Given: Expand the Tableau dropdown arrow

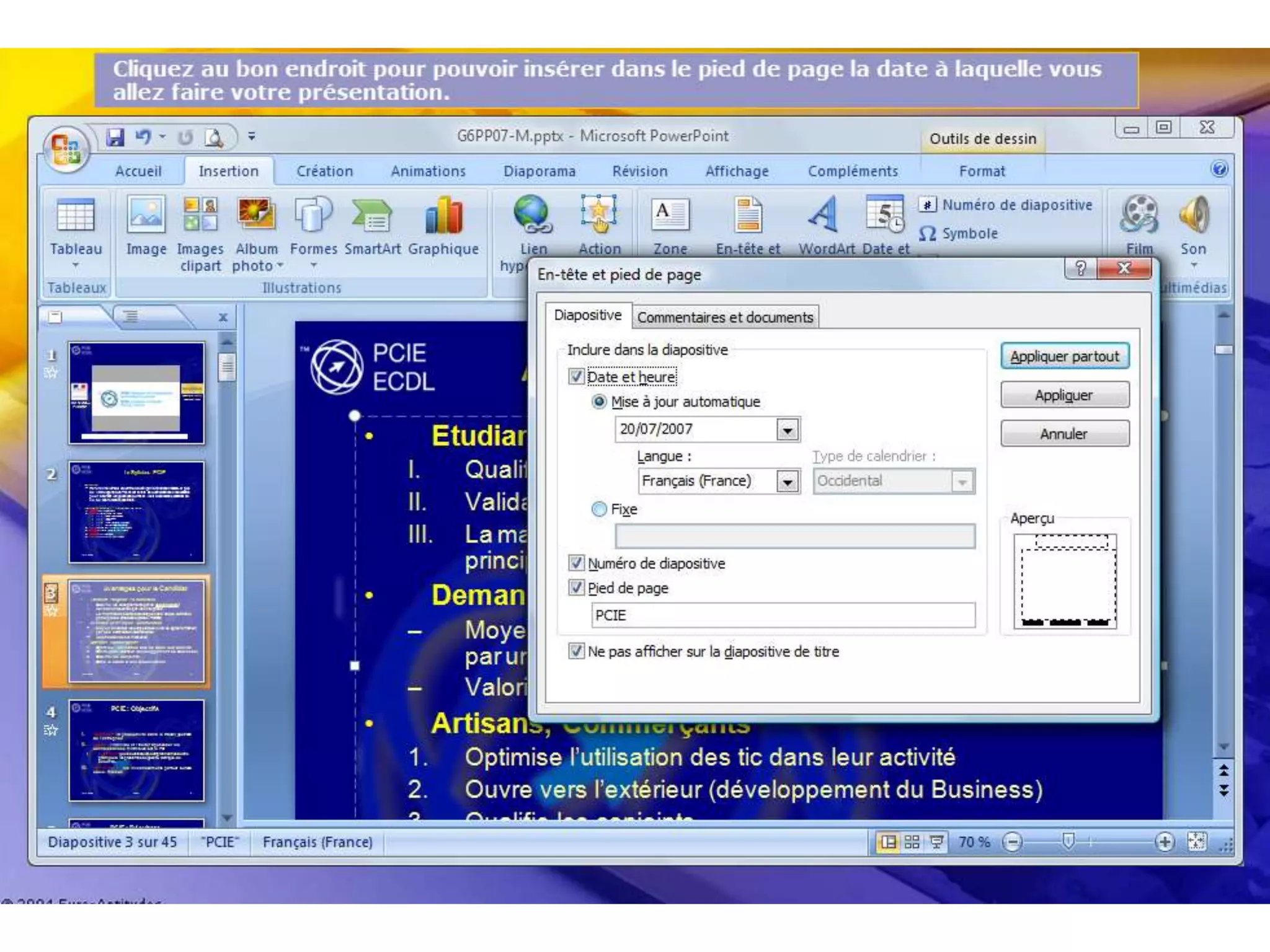Looking at the screenshot, I should tap(76, 266).
